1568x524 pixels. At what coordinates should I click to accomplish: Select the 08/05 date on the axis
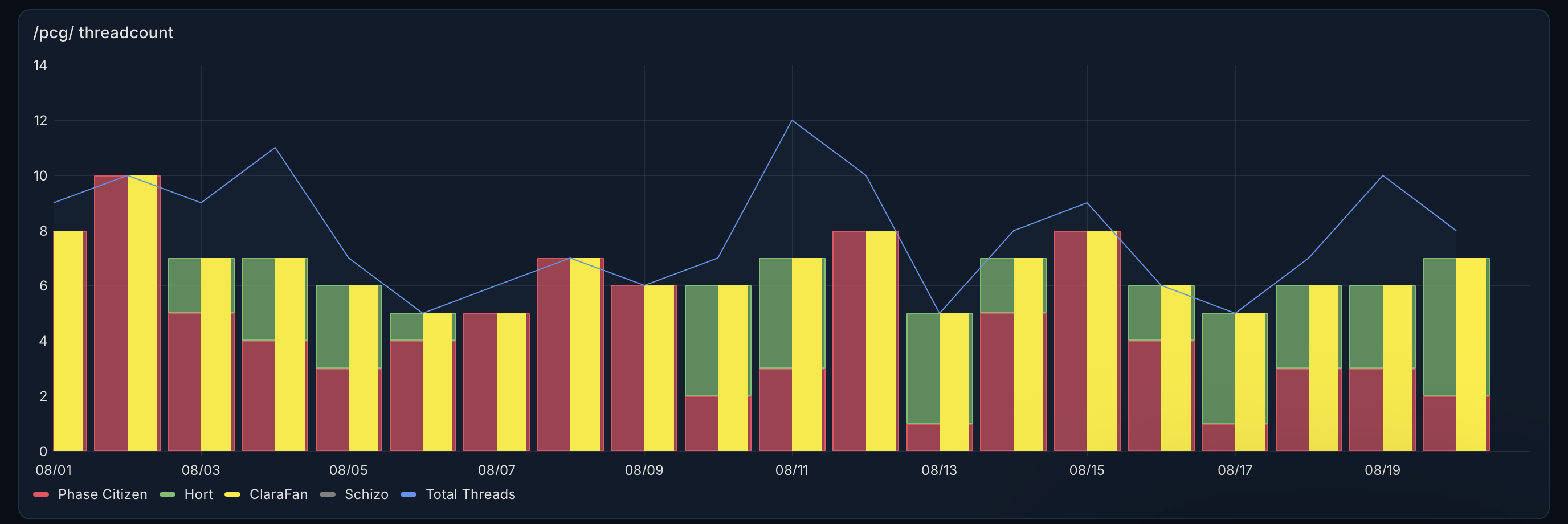point(349,470)
